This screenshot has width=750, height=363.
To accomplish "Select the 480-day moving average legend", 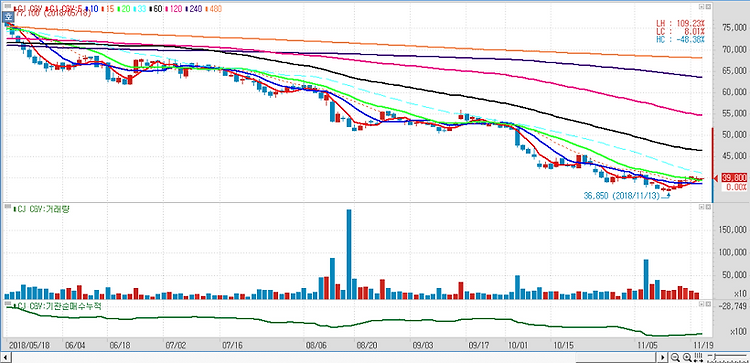I will point(213,9).
